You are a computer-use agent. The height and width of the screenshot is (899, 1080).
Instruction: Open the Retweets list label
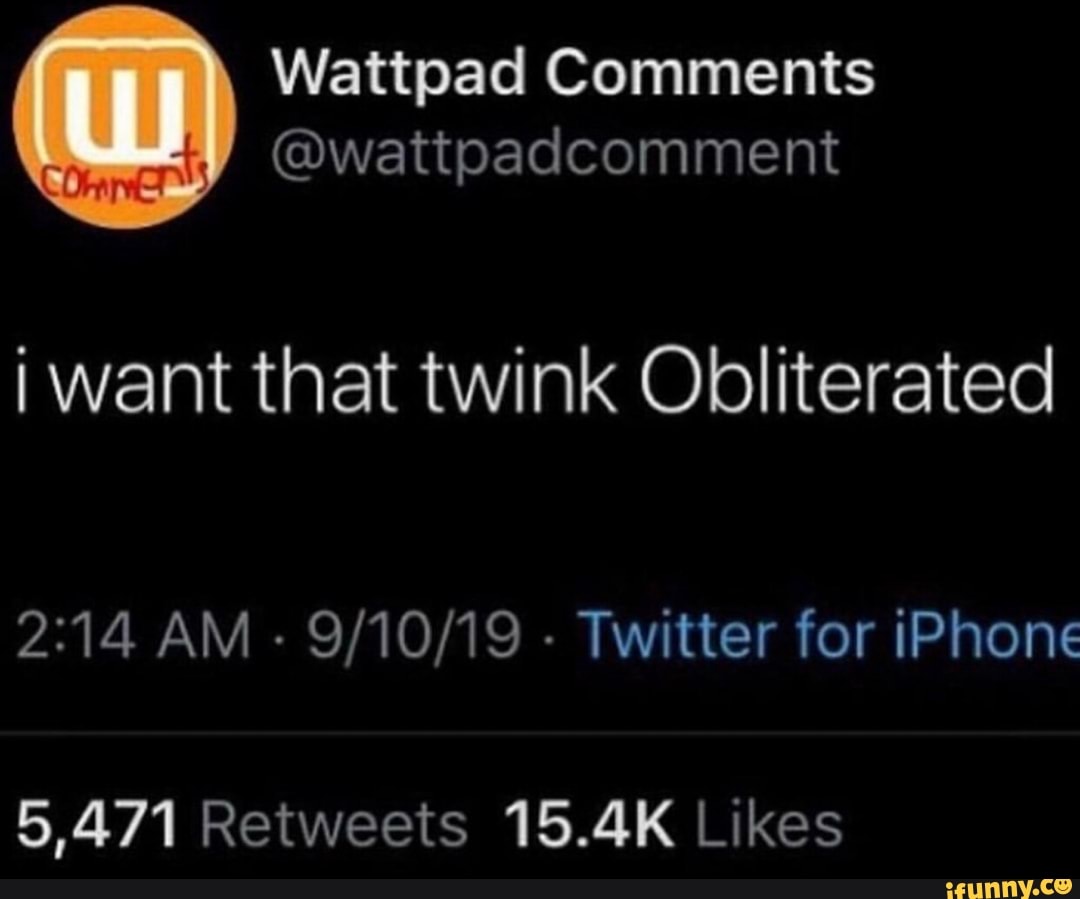(334, 825)
